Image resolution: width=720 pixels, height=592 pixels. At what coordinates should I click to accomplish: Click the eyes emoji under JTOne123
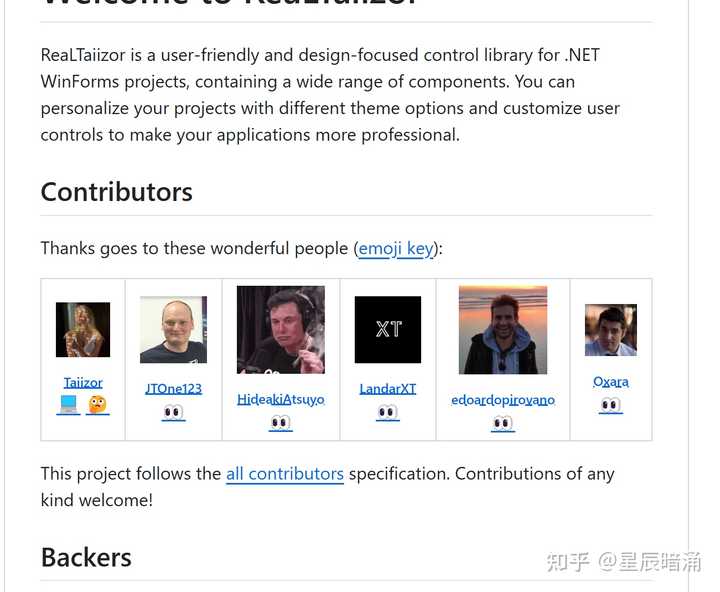(x=173, y=412)
